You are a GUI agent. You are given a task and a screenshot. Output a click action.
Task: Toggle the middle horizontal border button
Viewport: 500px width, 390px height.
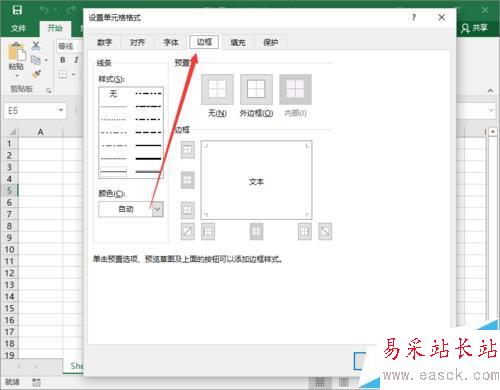(188, 180)
